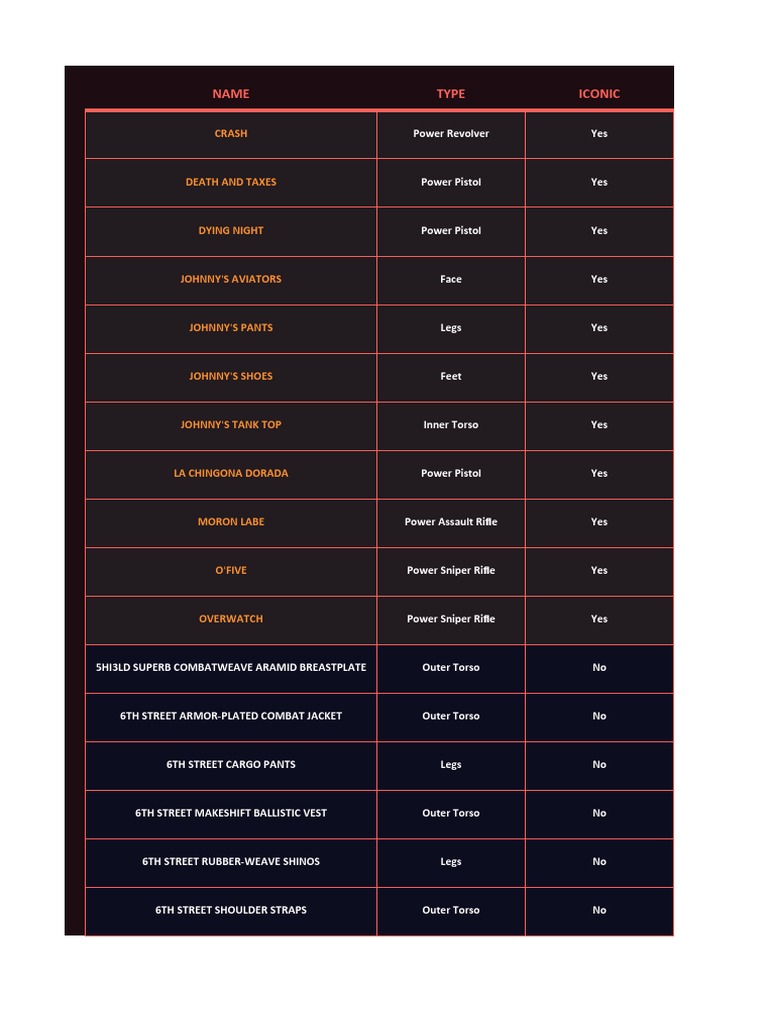Click the DYING NIGHT name cell
Image resolution: width=768 pixels, height=1024 pixels.
(x=231, y=230)
